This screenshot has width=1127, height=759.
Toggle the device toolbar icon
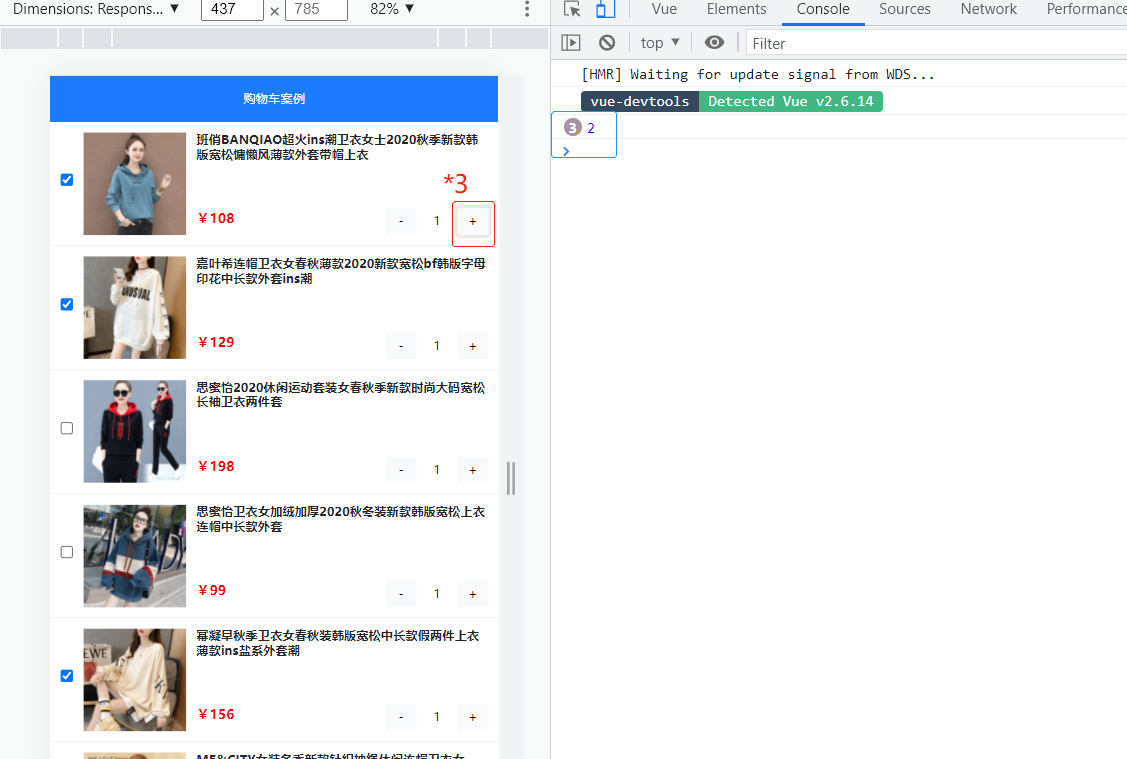605,9
